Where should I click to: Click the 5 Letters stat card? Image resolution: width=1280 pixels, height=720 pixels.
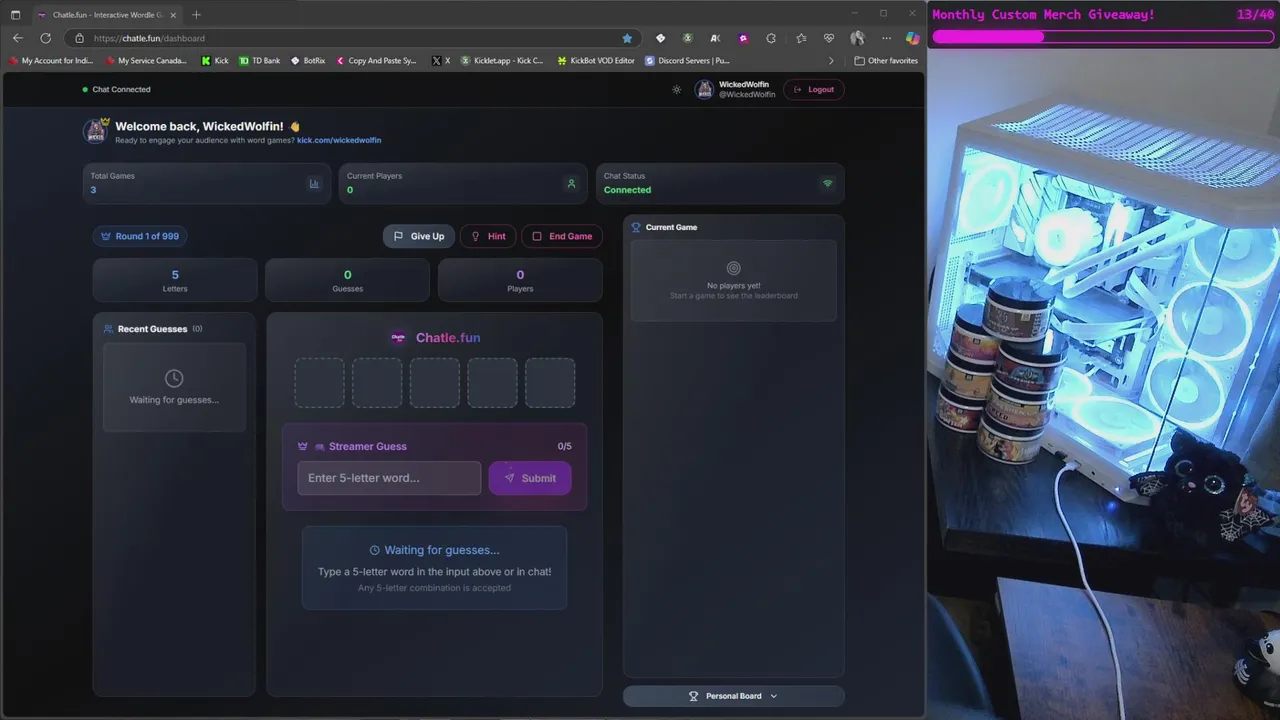pyautogui.click(x=175, y=280)
